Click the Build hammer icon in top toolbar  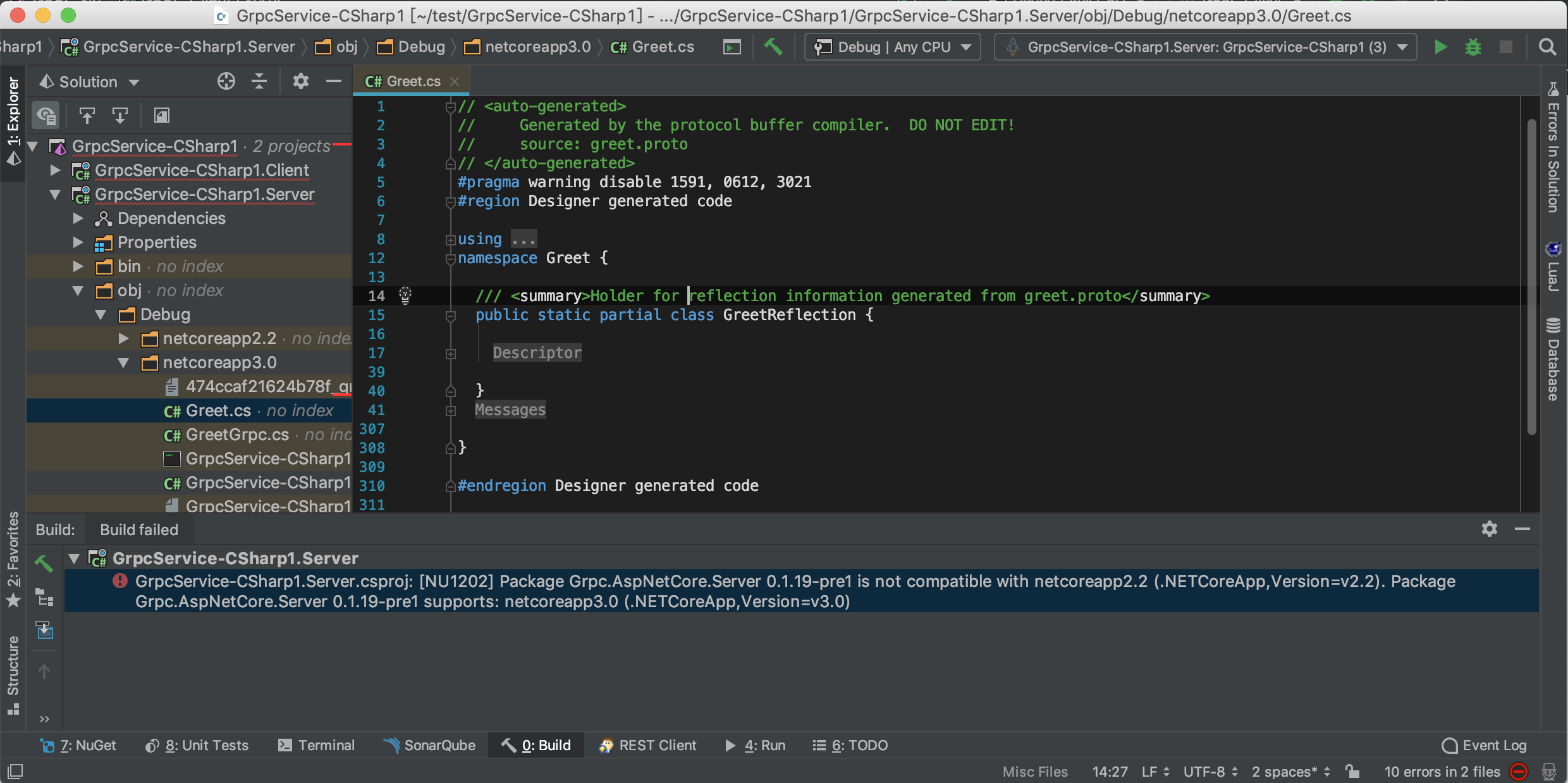pos(773,47)
